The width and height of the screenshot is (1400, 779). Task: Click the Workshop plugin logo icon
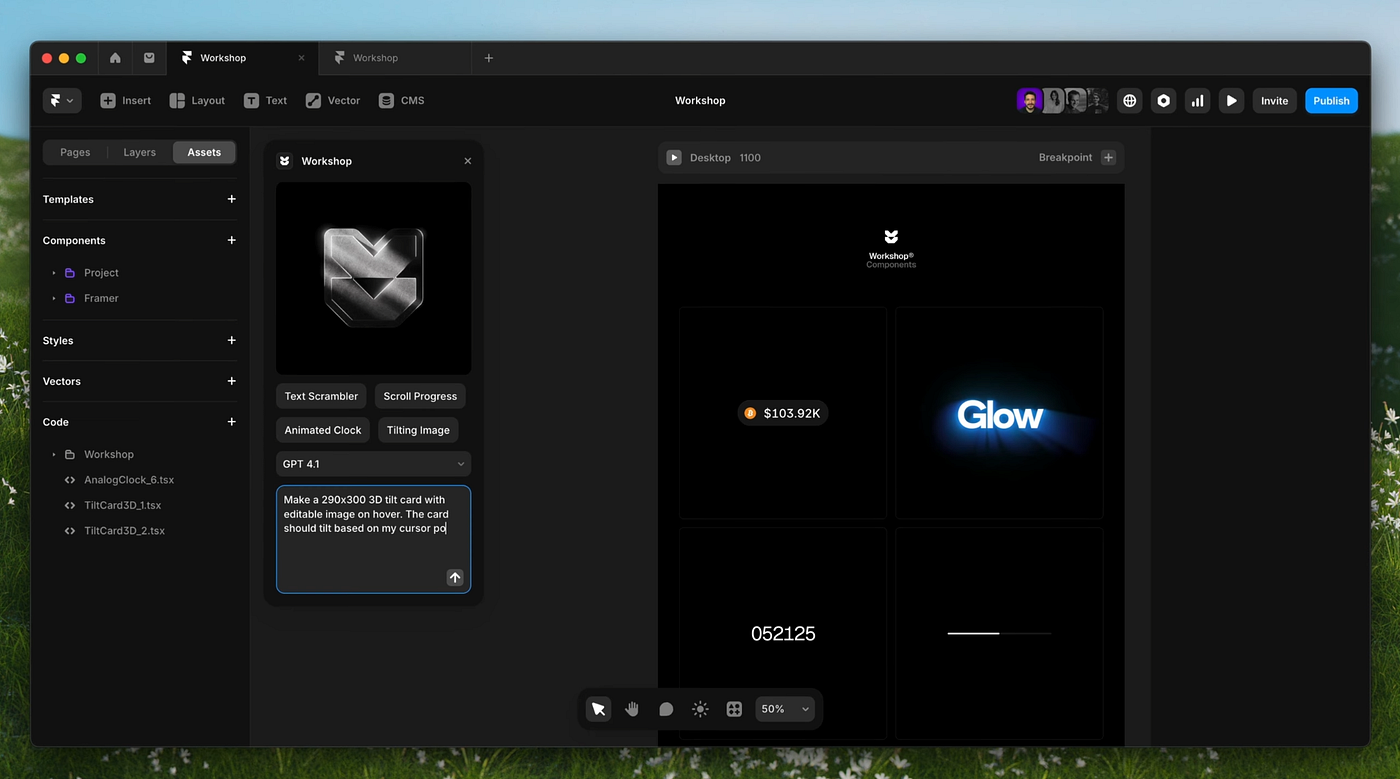(285, 161)
